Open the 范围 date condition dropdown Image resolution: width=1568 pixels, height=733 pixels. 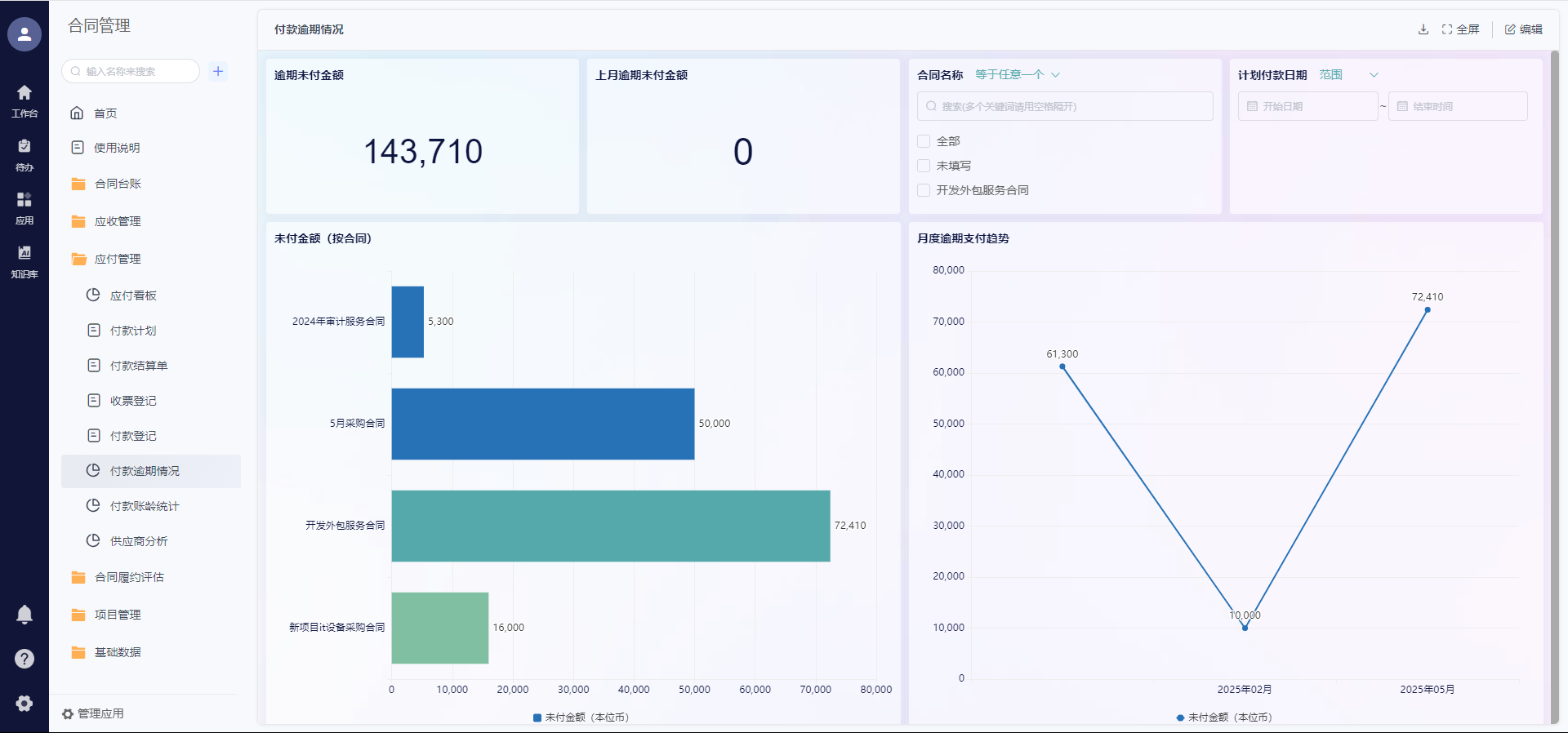click(1347, 74)
